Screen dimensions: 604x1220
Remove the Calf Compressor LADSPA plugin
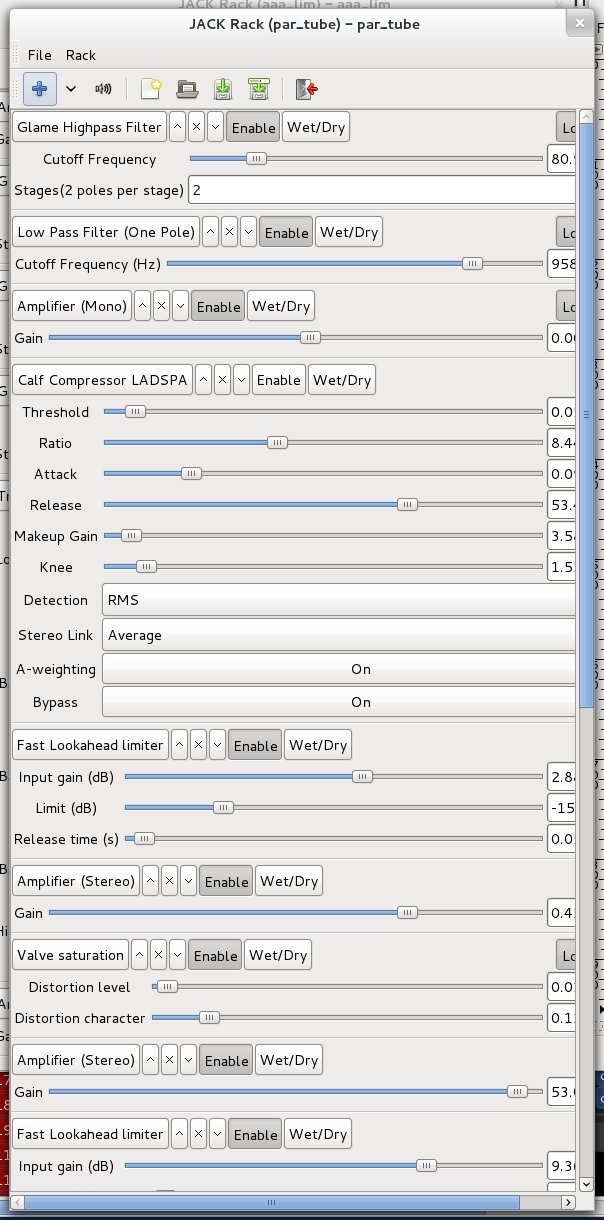click(x=222, y=380)
